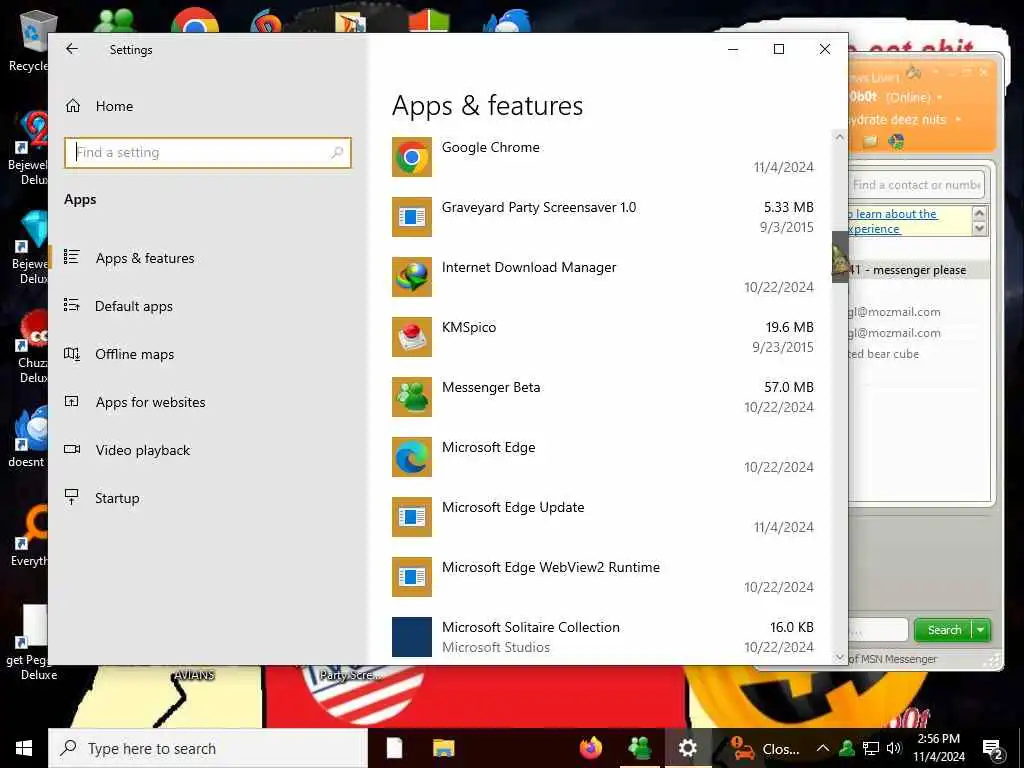1024x768 pixels.
Task: Open notification center icon
Action: 993,749
